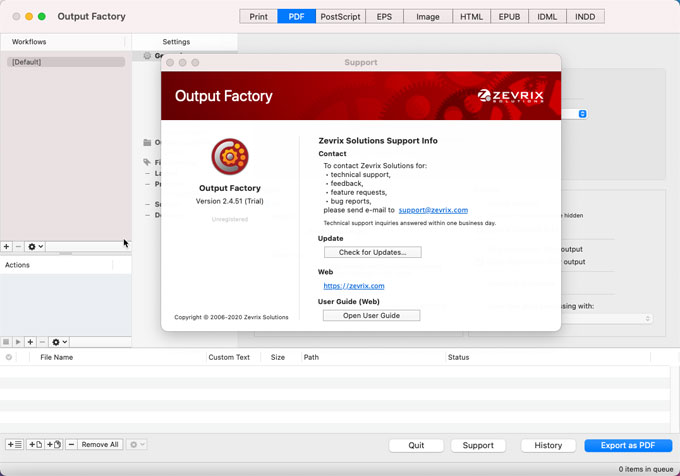The image size is (680, 476).
Task: Click the status circle icon in queue header
Action: pos(9,357)
